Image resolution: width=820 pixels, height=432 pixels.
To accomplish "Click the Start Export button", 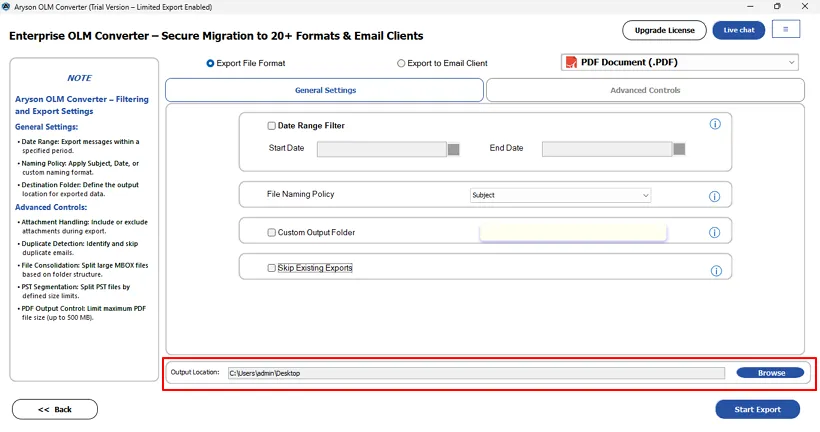I will [x=757, y=409].
